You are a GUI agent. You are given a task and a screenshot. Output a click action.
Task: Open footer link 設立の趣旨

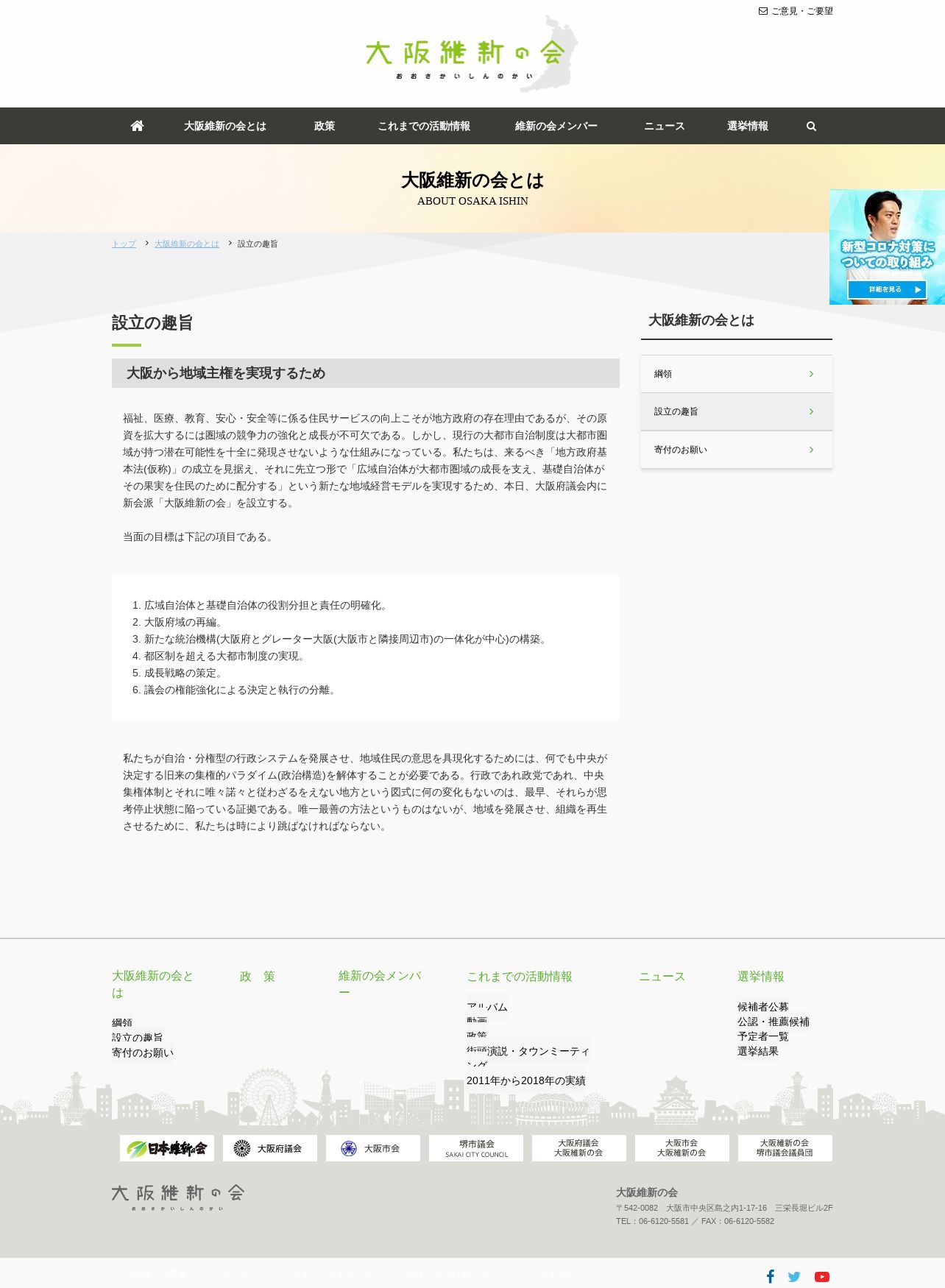tap(138, 1038)
